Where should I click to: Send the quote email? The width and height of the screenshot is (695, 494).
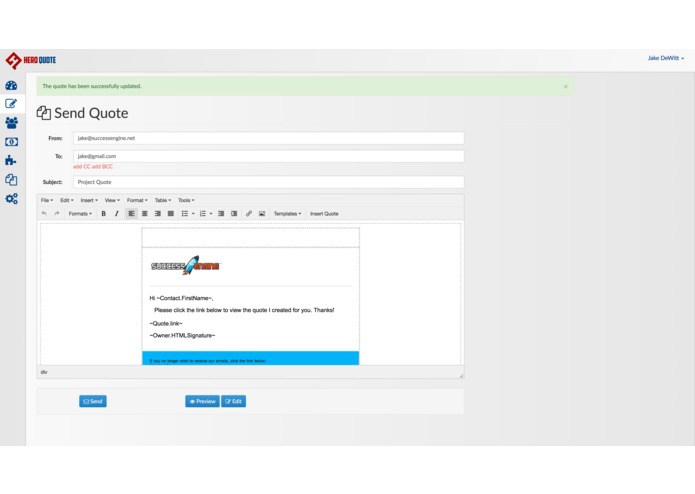pos(93,401)
